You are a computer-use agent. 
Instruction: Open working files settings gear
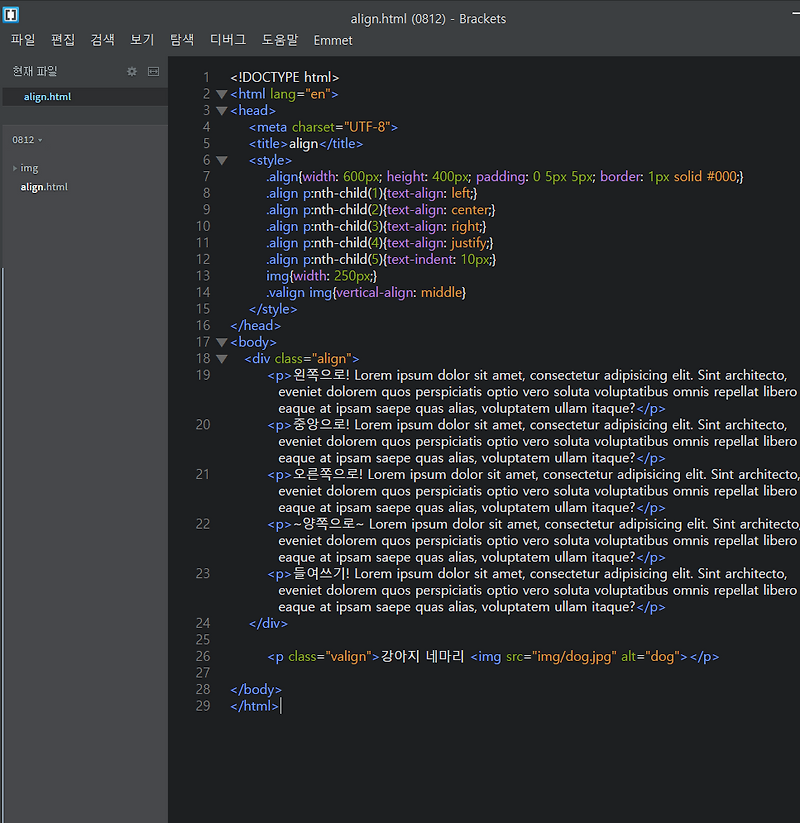click(x=132, y=71)
